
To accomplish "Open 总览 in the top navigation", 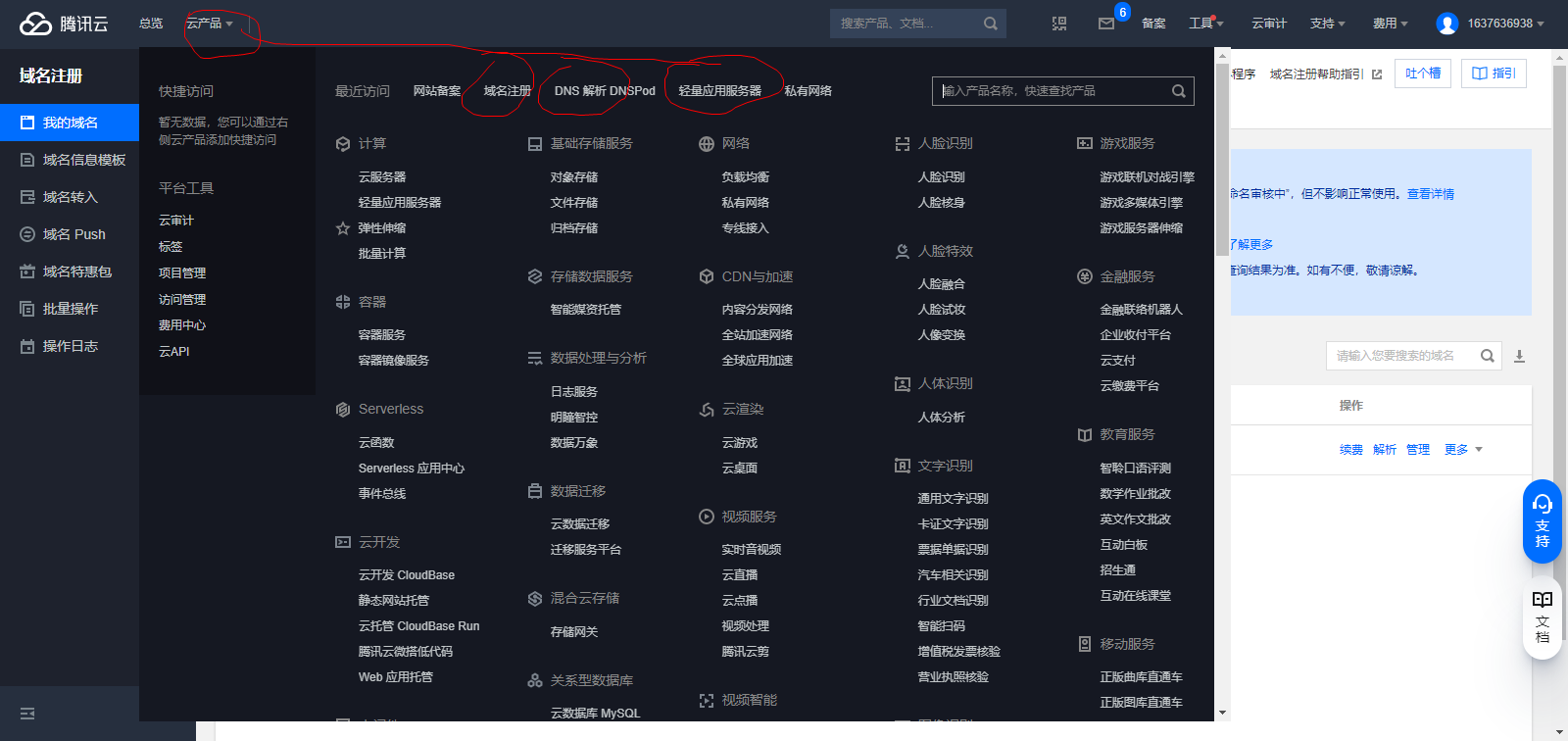I will tap(151, 24).
